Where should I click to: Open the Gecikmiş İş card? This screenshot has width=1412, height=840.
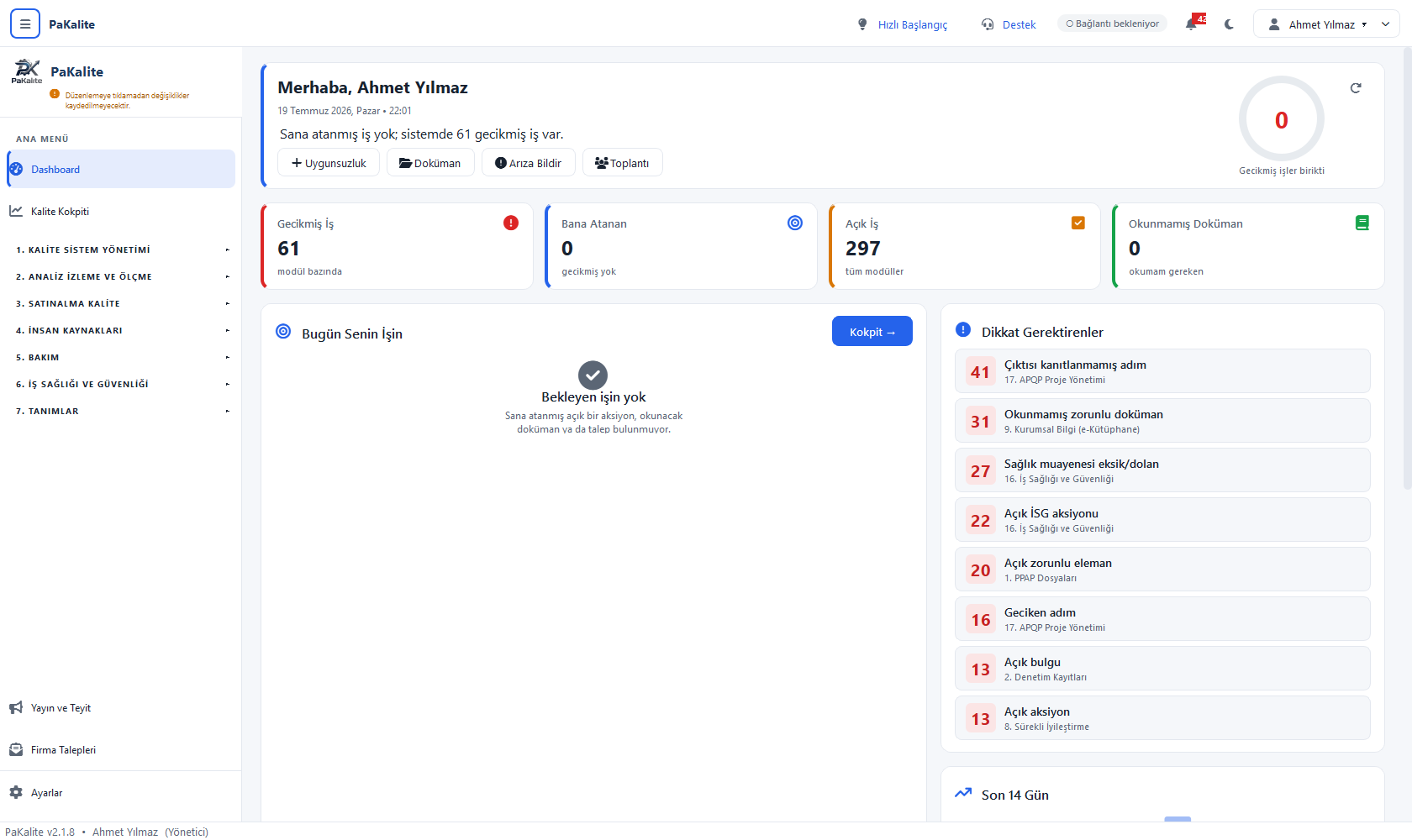point(397,246)
